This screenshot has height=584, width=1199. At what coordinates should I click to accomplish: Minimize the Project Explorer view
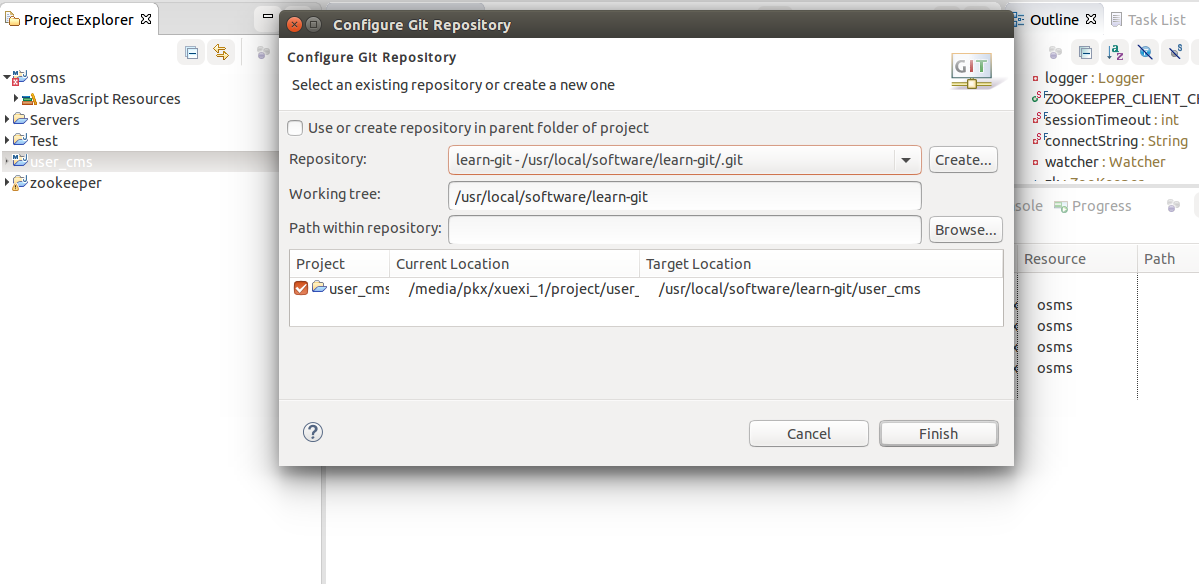point(266,17)
